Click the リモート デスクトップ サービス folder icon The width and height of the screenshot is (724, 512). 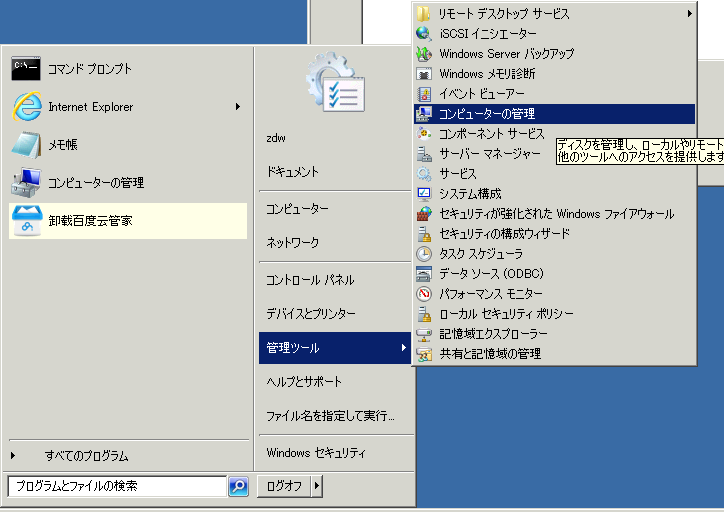423,14
